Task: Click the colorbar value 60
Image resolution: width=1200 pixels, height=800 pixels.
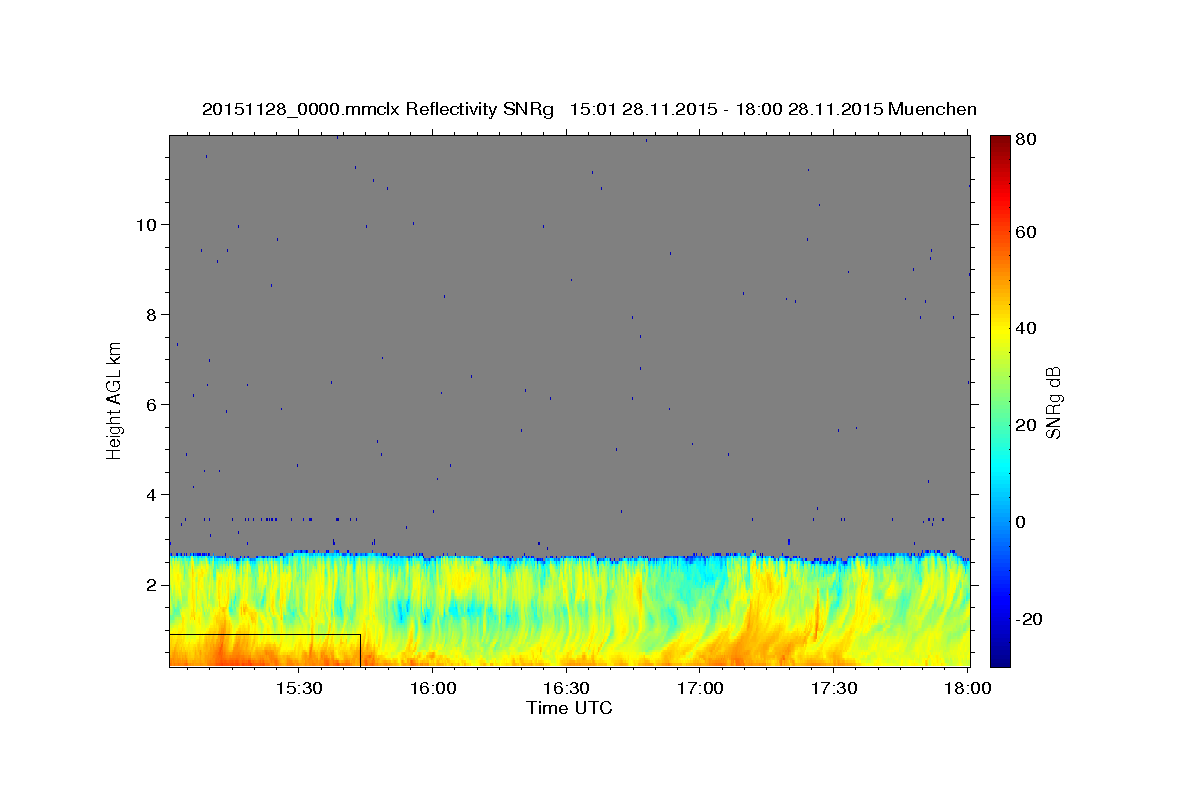Action: pyautogui.click(x=1027, y=232)
